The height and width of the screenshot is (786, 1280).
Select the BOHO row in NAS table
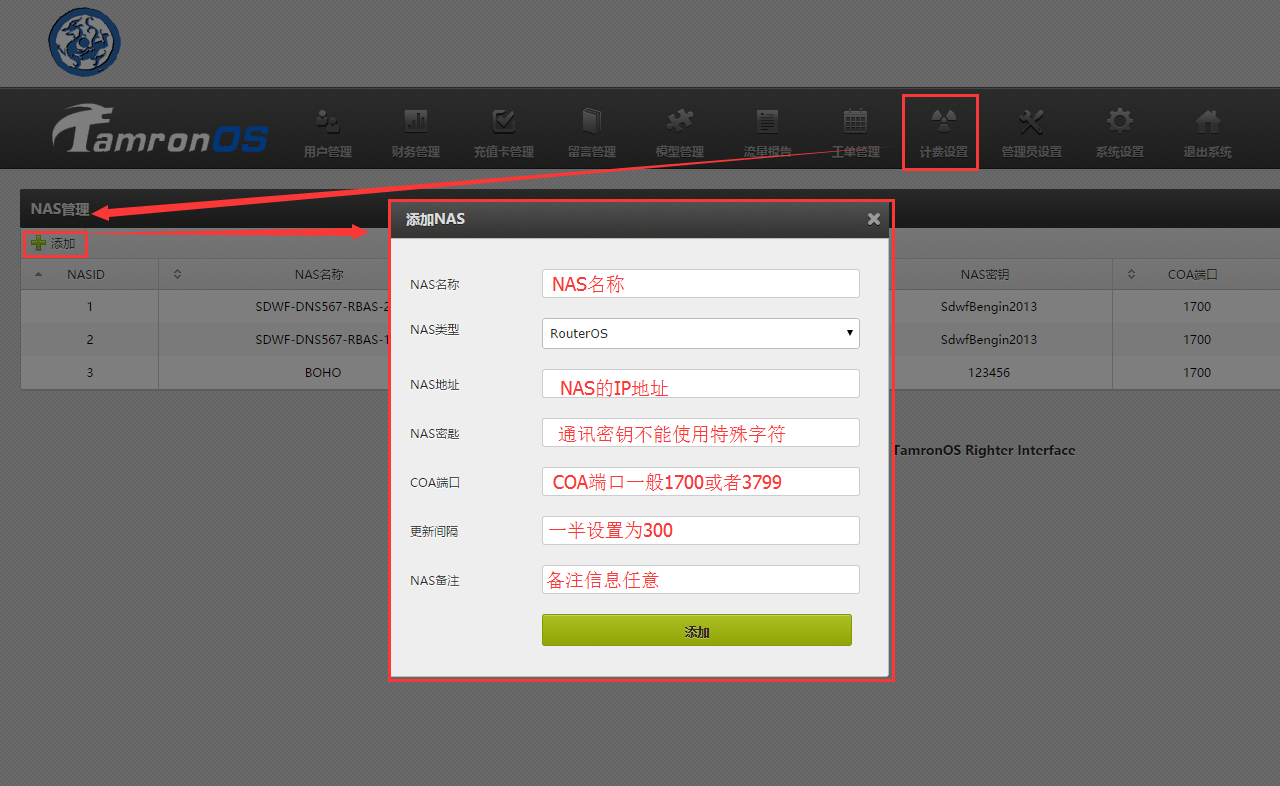point(323,372)
